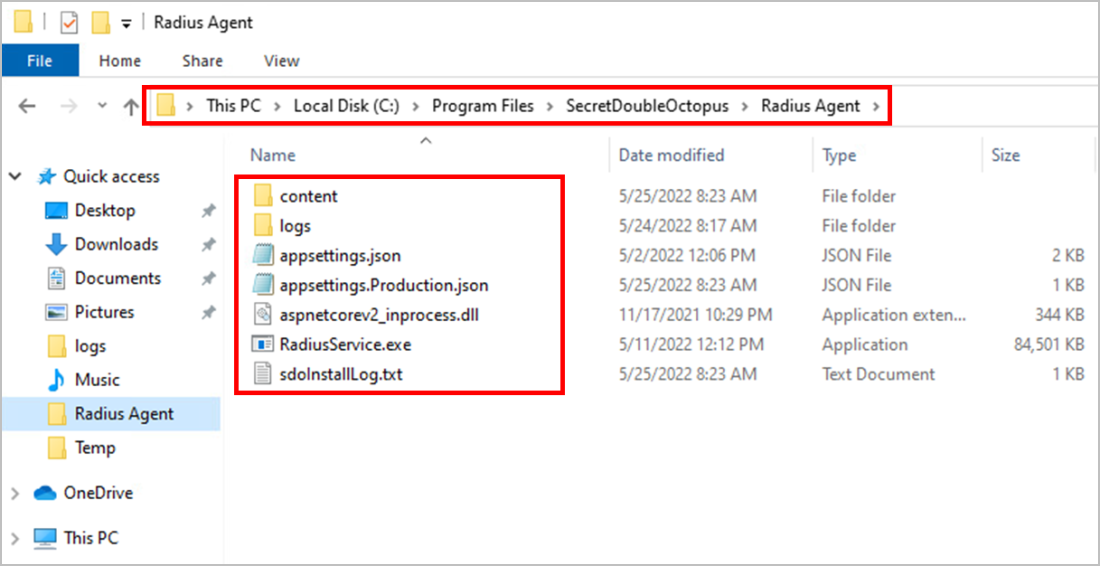The image size is (1100, 566).
Task: Click the Text Document type cell
Action: coord(878,375)
